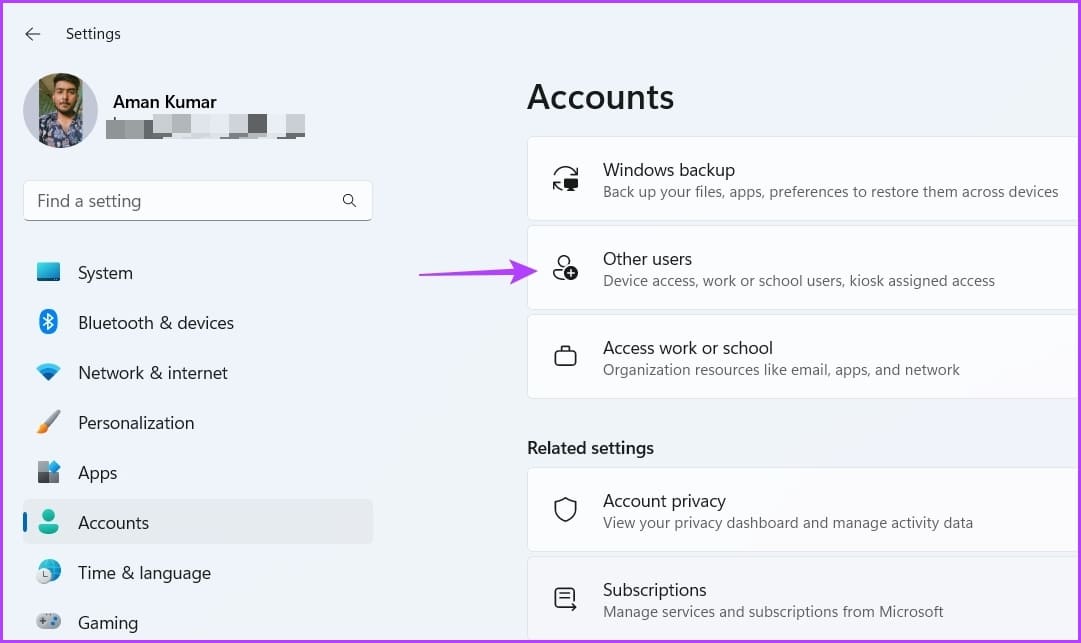The width and height of the screenshot is (1081, 643).
Task: Click the Subscriptions list icon
Action: click(x=565, y=599)
